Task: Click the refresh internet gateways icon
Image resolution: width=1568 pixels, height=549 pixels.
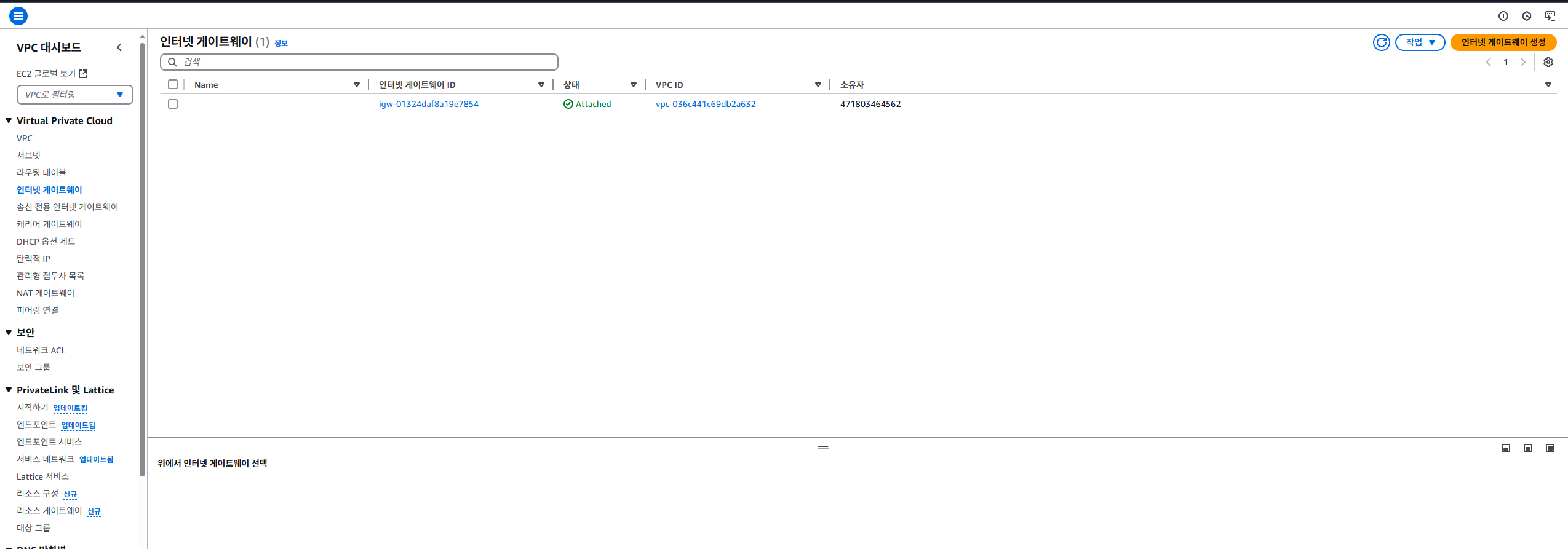Action: pos(1381,42)
